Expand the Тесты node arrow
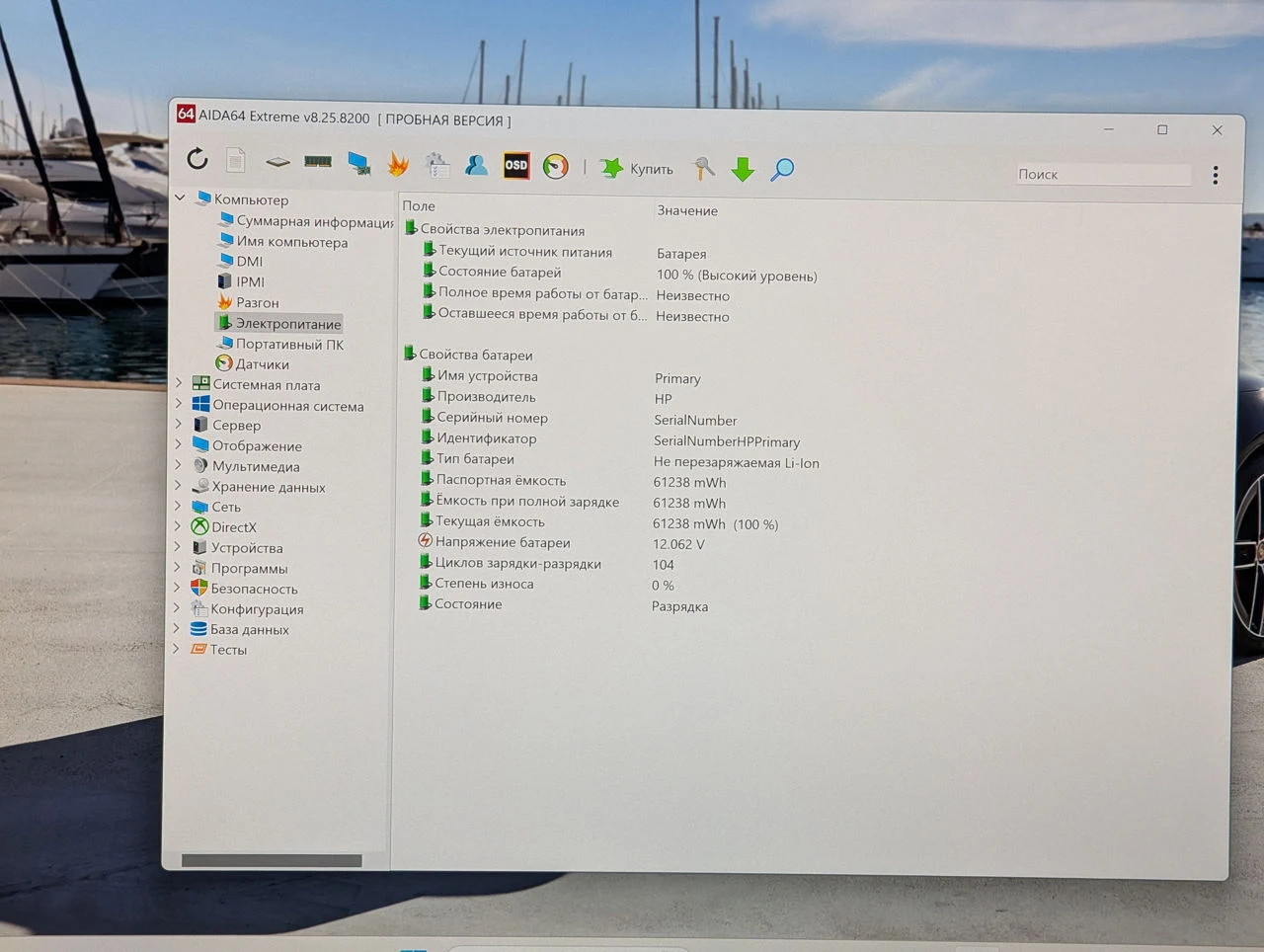This screenshot has width=1264, height=952. click(x=177, y=648)
